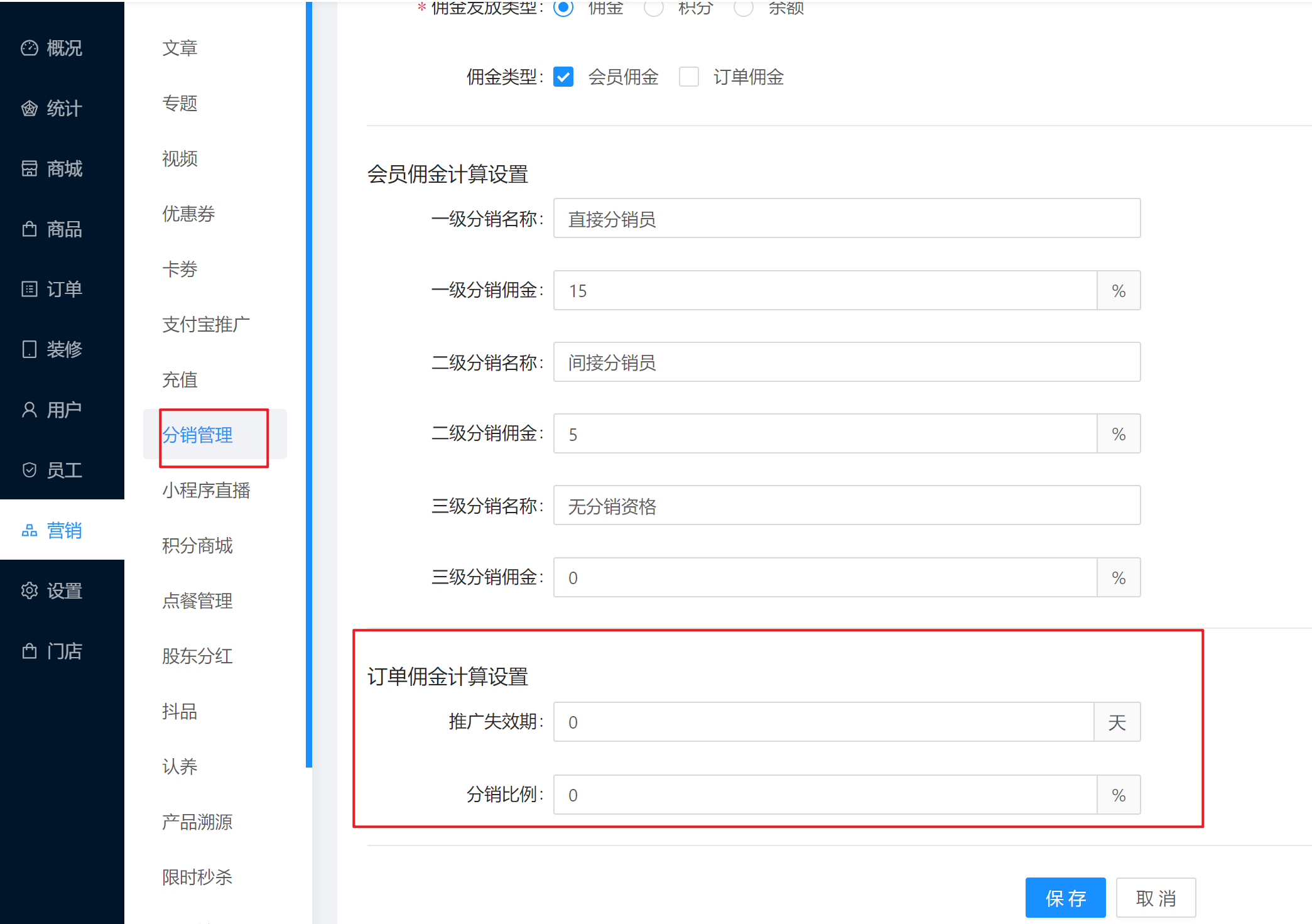Click the 商城 mall icon
Viewport: 1312px width, 924px height.
pos(29,168)
